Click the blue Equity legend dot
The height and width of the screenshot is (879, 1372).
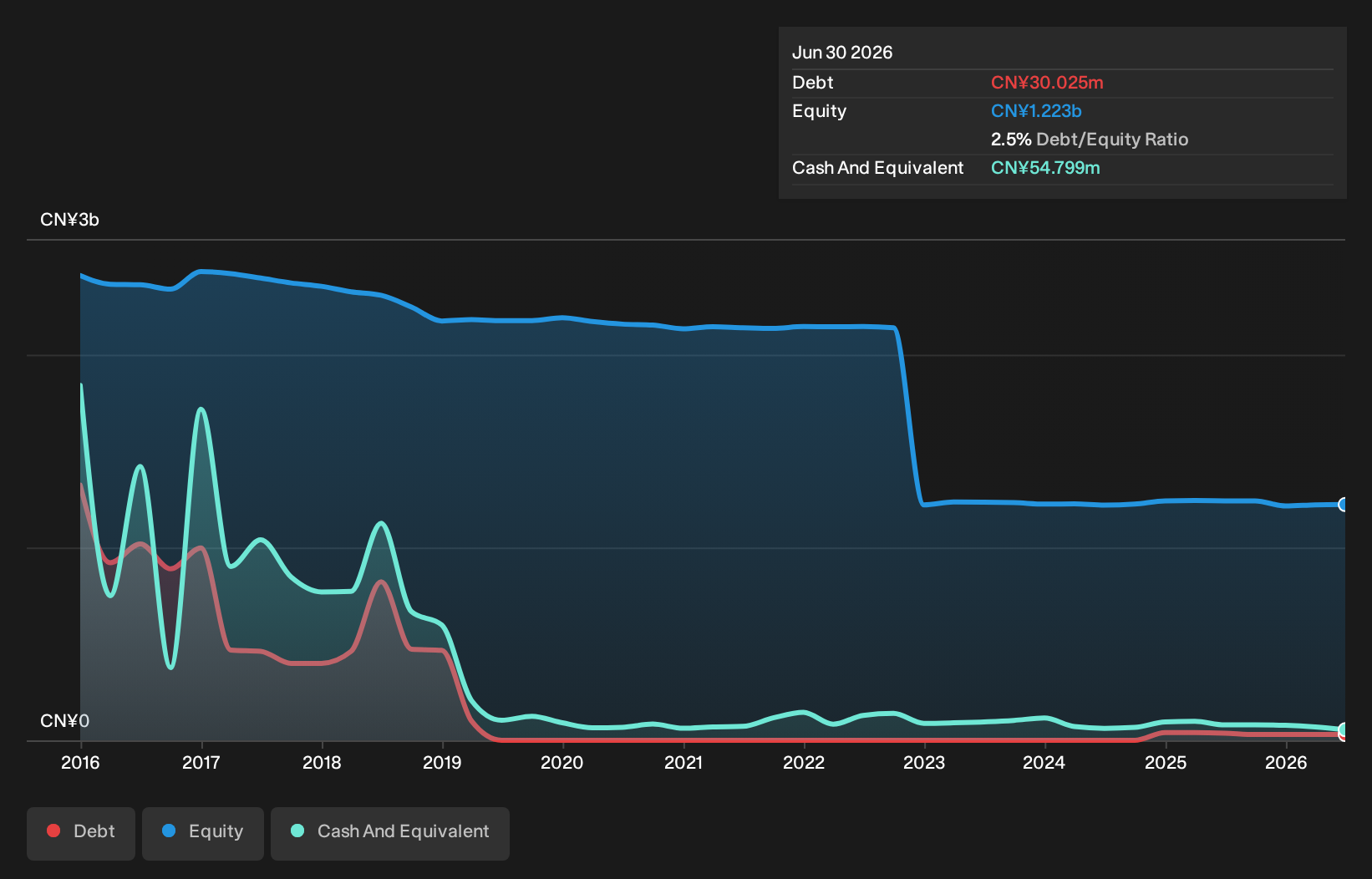169,831
